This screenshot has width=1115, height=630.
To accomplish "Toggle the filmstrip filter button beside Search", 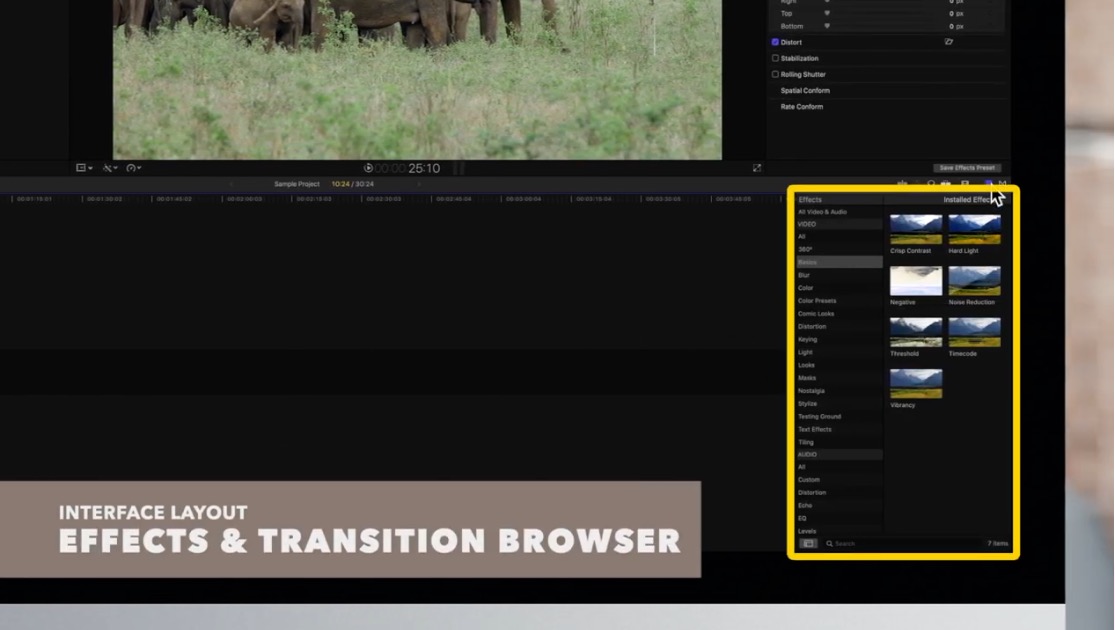I will click(808, 544).
